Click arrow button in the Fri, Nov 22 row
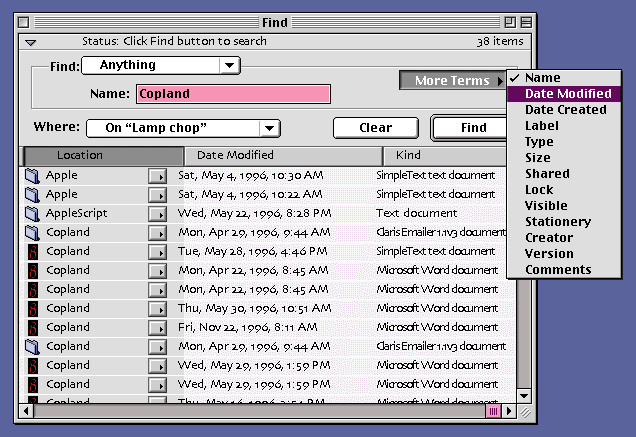The width and height of the screenshot is (636, 437). click(x=157, y=327)
